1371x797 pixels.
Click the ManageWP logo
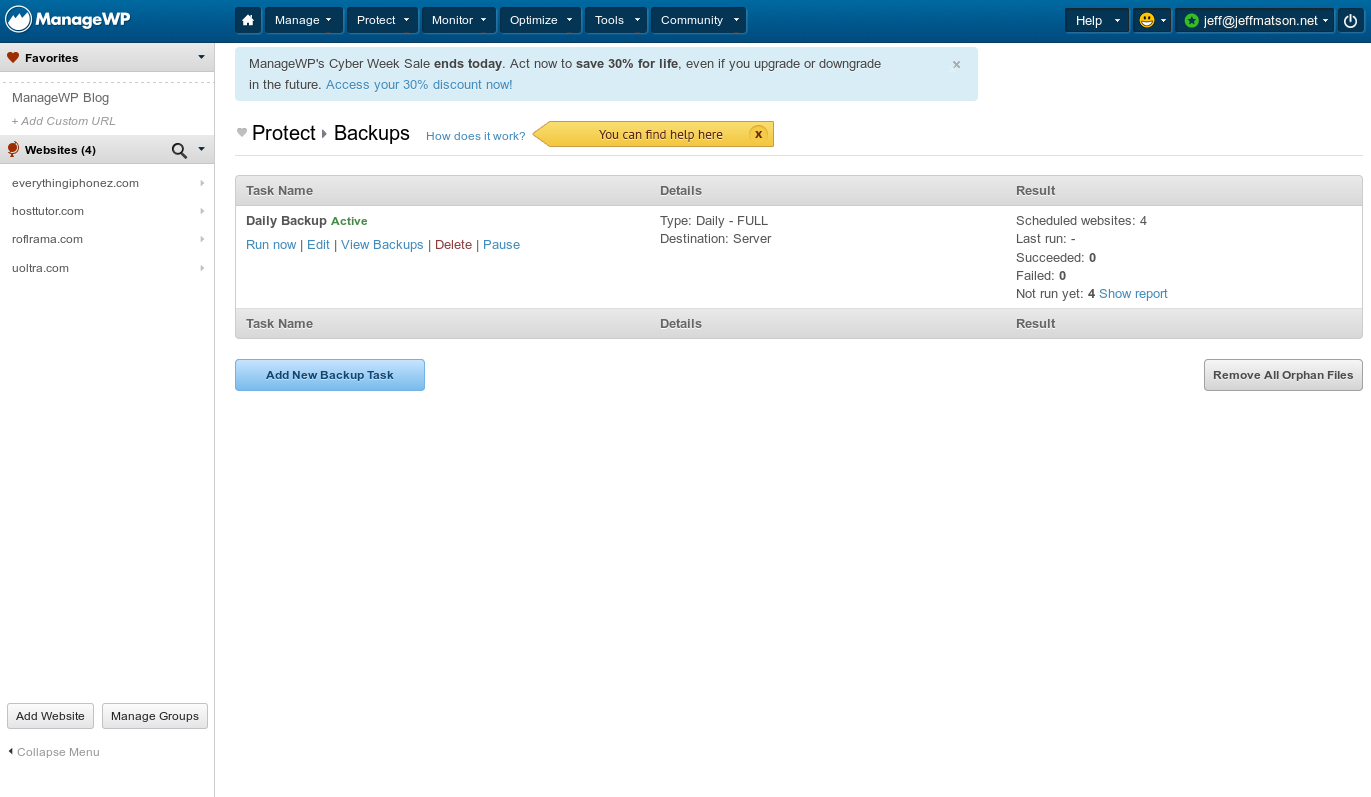tap(68, 20)
